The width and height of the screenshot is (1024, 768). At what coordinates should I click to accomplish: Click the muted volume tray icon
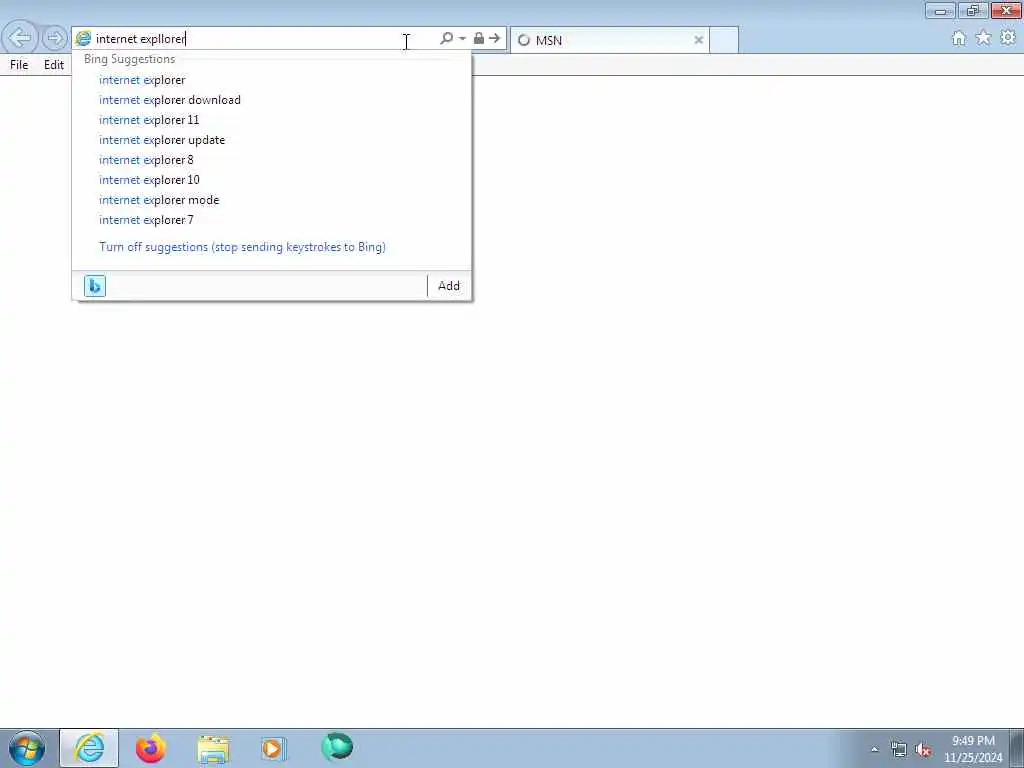[x=923, y=750]
